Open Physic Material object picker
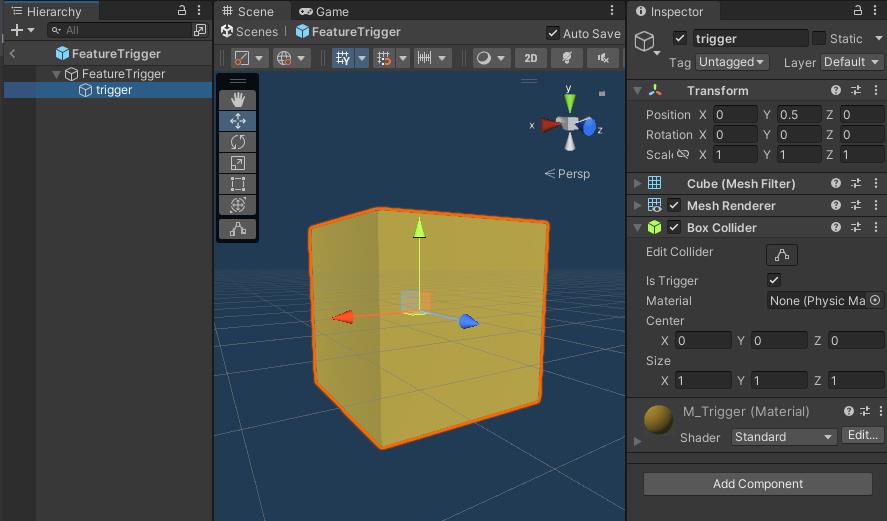 pyautogui.click(x=875, y=300)
